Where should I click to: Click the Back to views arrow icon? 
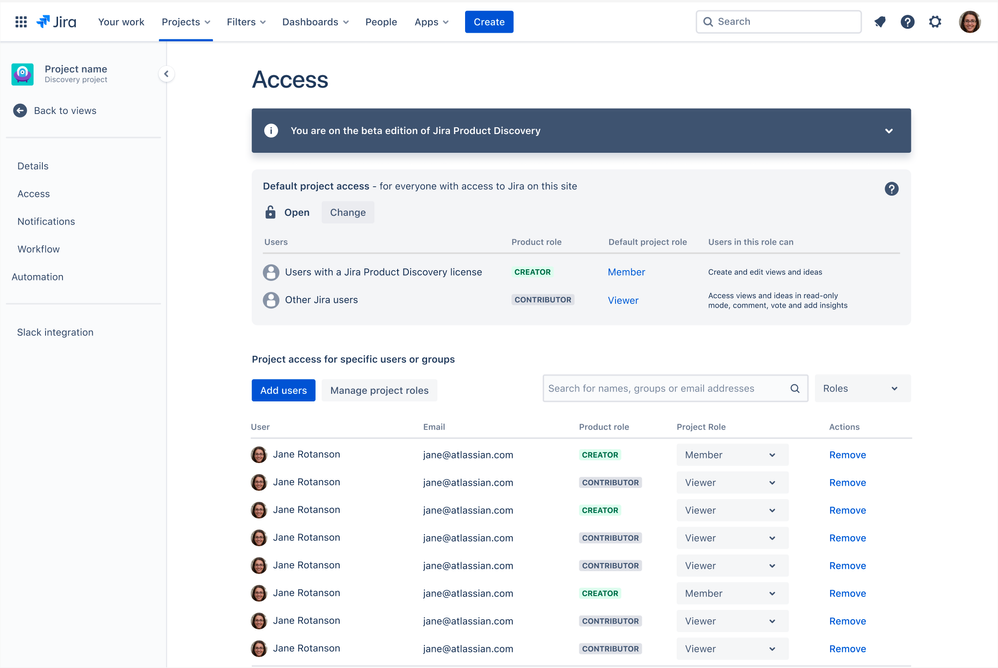(20, 111)
